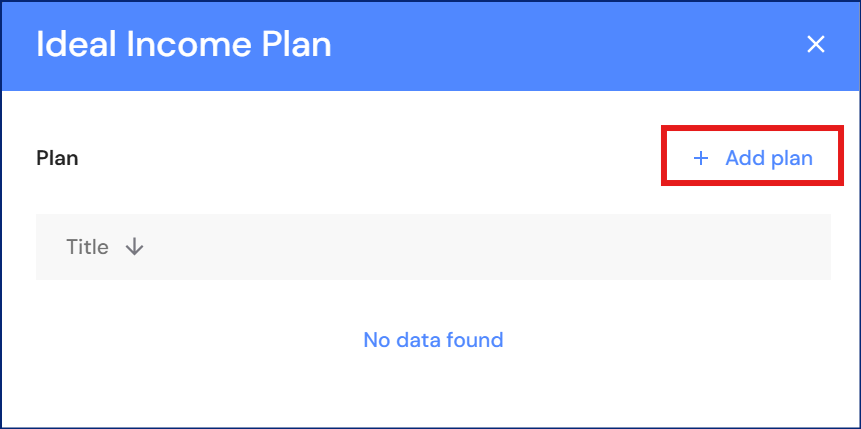Select the word Title in the table header
The width and height of the screenshot is (861, 429).
[x=88, y=247]
